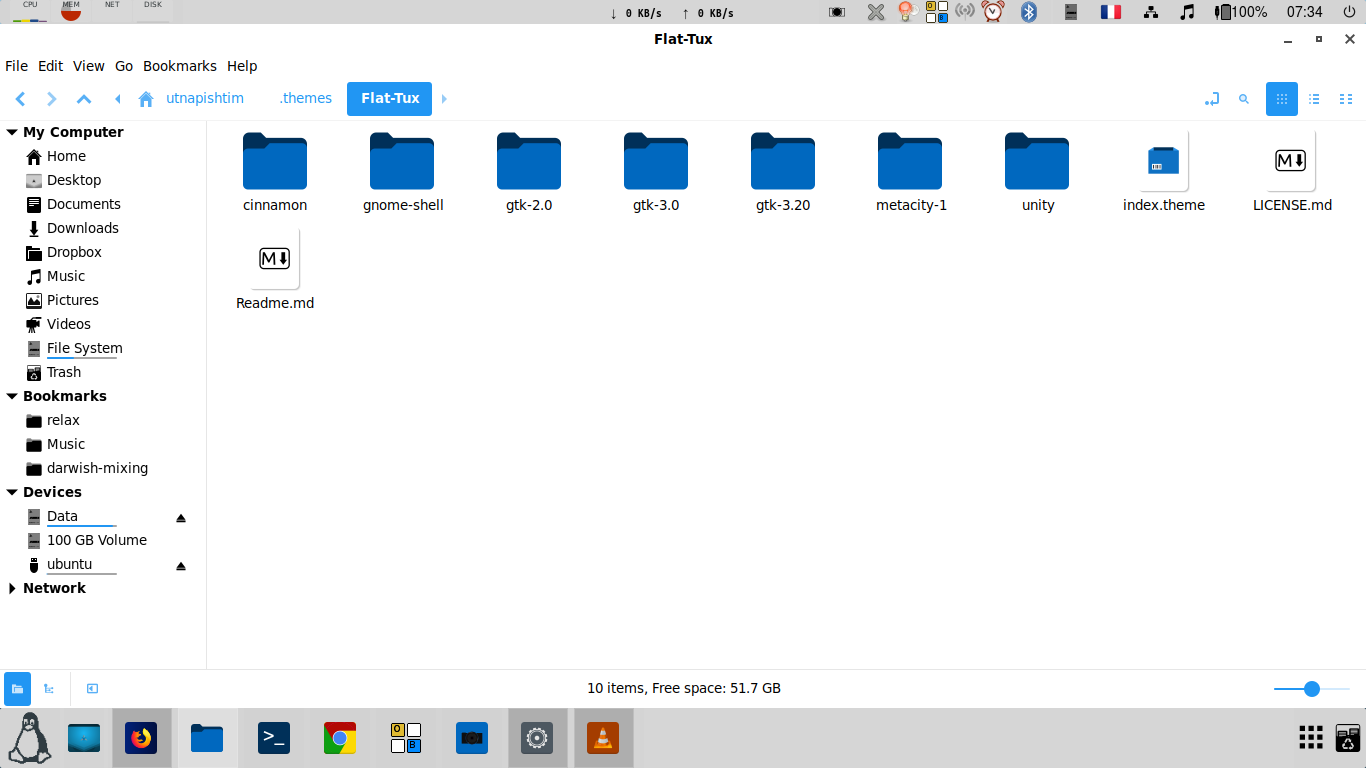Screen dimensions: 1366x768
Task: Collapse the Bookmarks section
Action: tap(12, 396)
